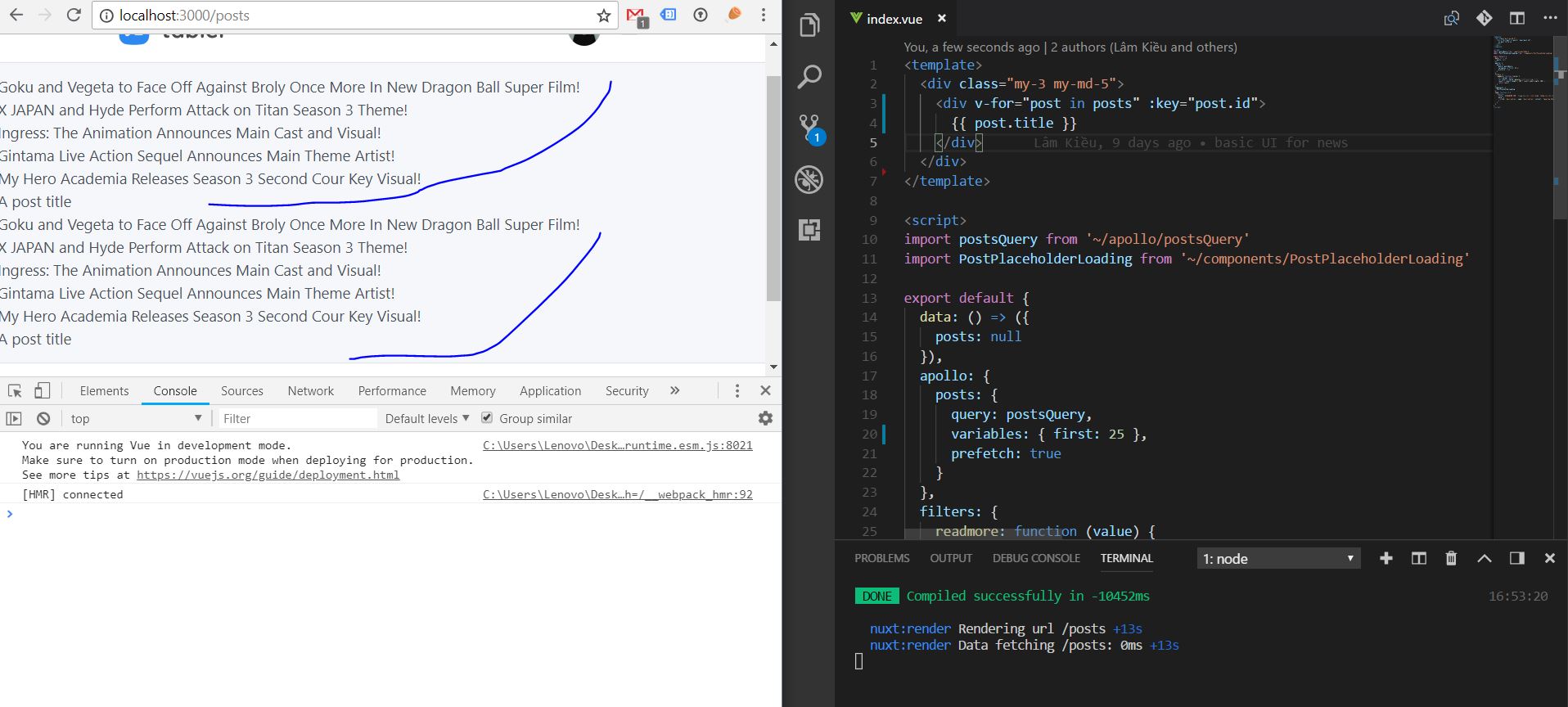Toggle the Group similar checkbox
Screen dimensions: 1568x707
point(487,417)
